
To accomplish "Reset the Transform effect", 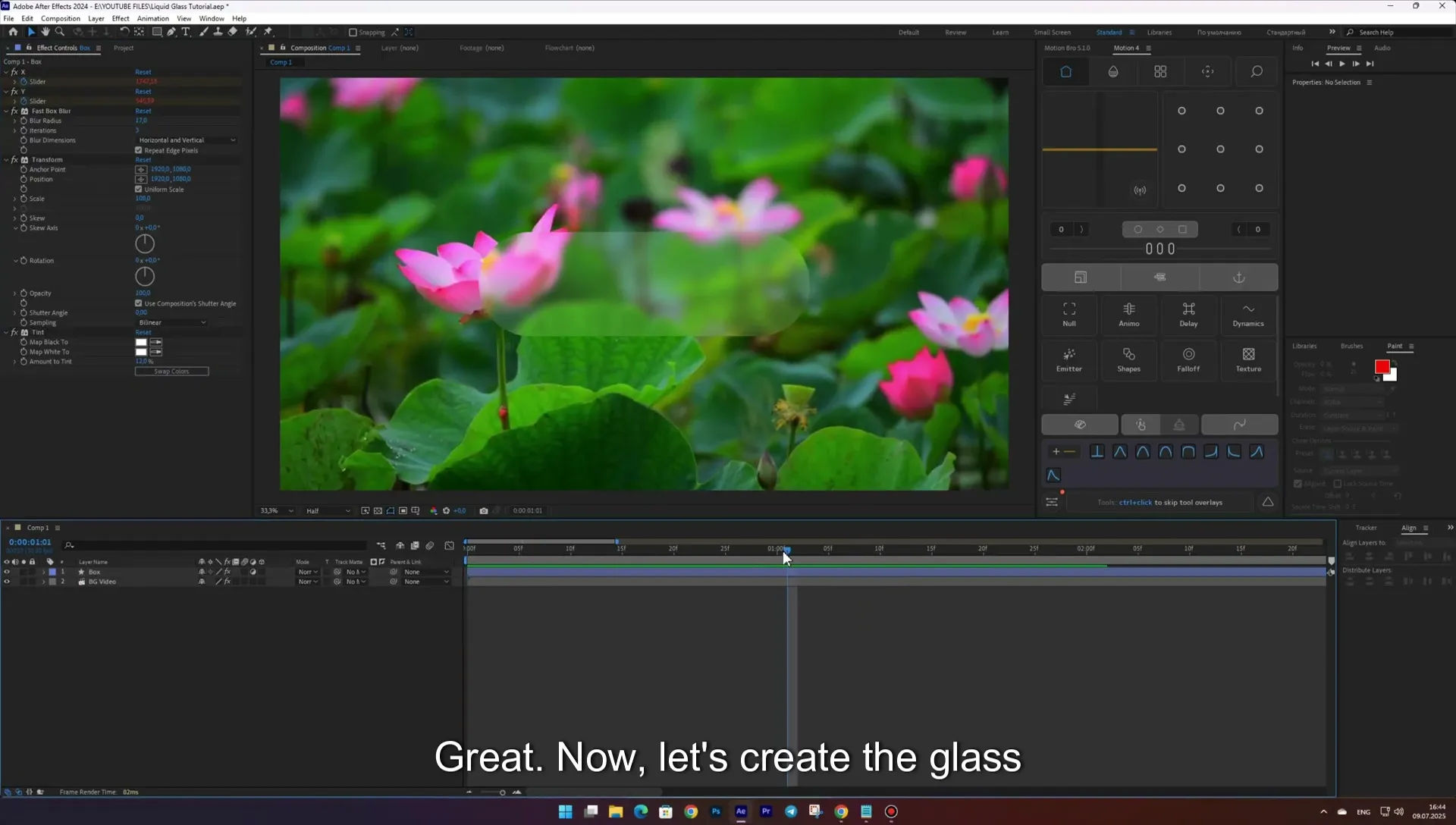I will coord(143,160).
